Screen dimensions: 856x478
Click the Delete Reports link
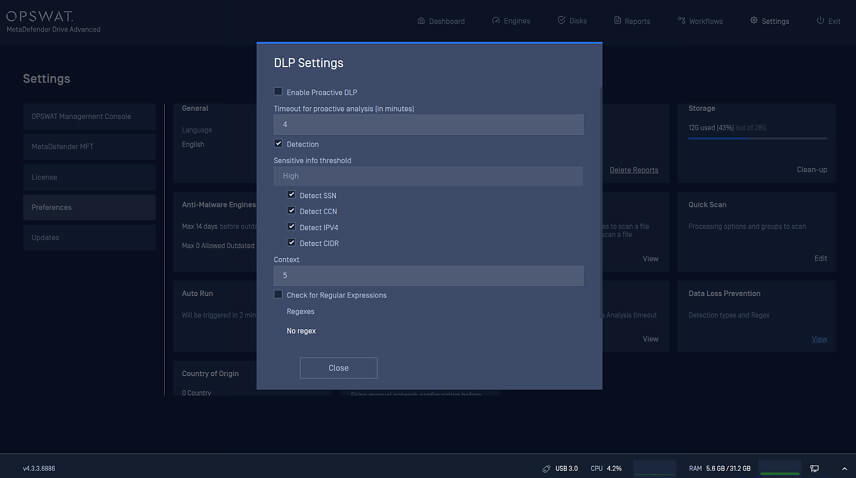click(x=634, y=170)
